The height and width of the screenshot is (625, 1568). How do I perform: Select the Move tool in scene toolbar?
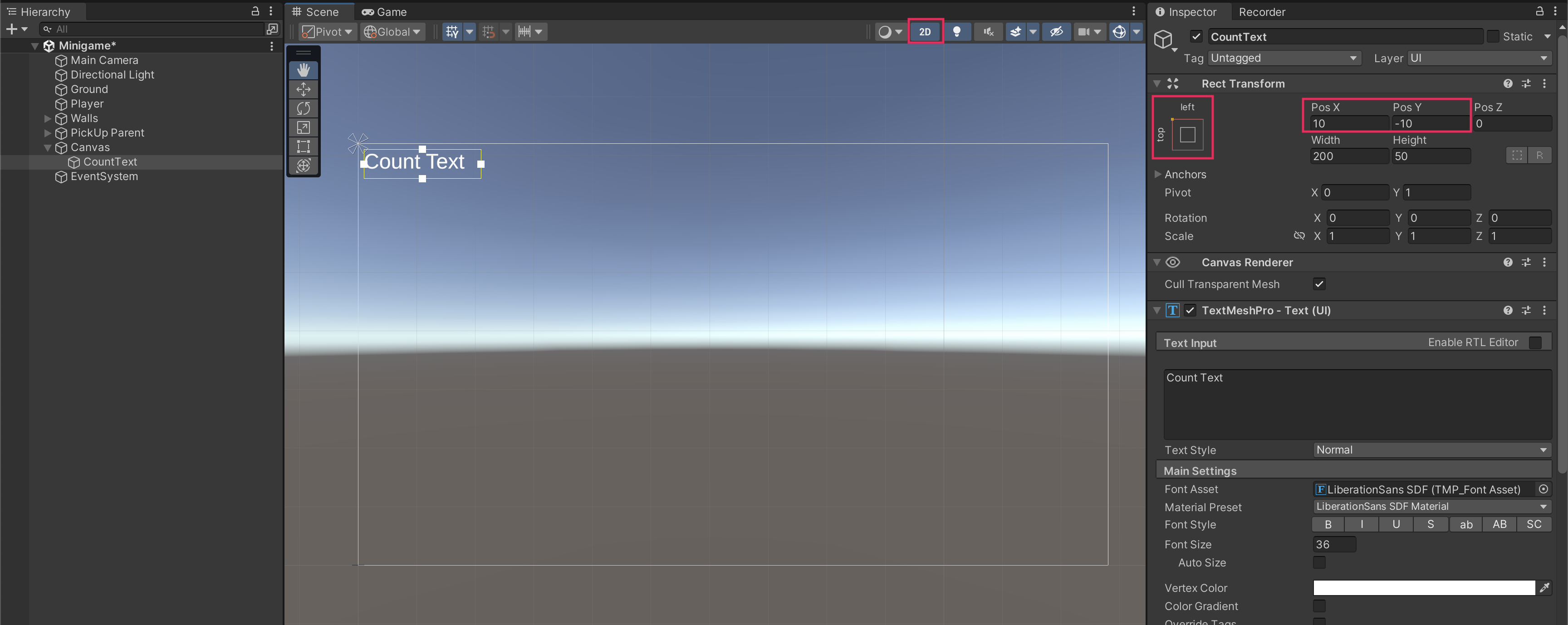point(303,89)
